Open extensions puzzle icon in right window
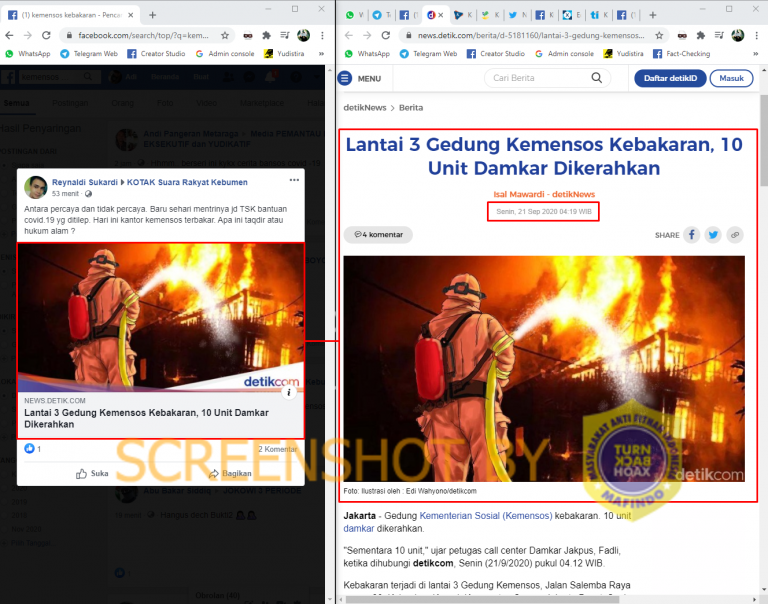Viewport: 768px width, 604px height. pyautogui.click(x=701, y=35)
